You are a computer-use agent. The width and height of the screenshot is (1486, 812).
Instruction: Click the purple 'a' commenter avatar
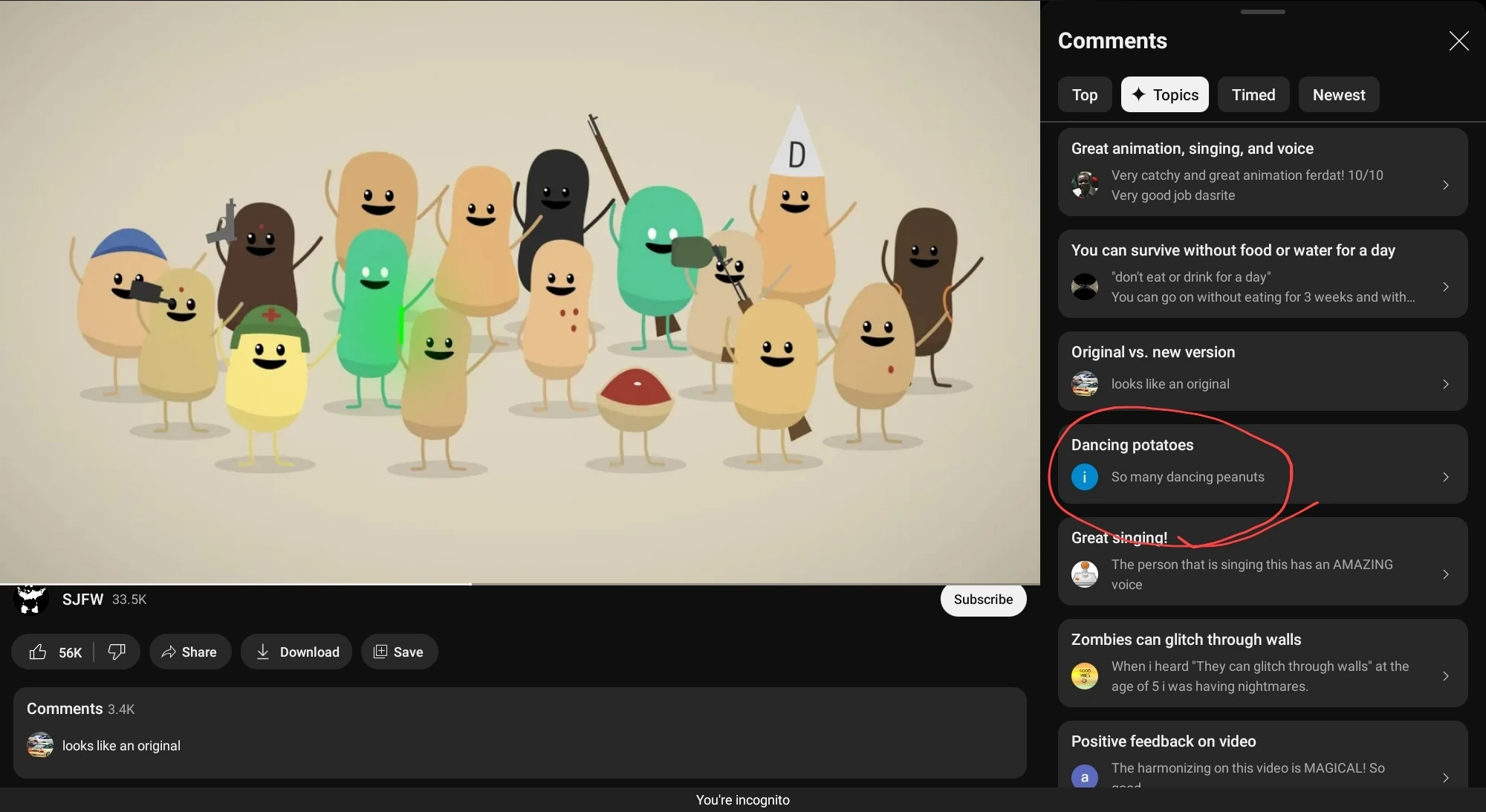(1084, 777)
